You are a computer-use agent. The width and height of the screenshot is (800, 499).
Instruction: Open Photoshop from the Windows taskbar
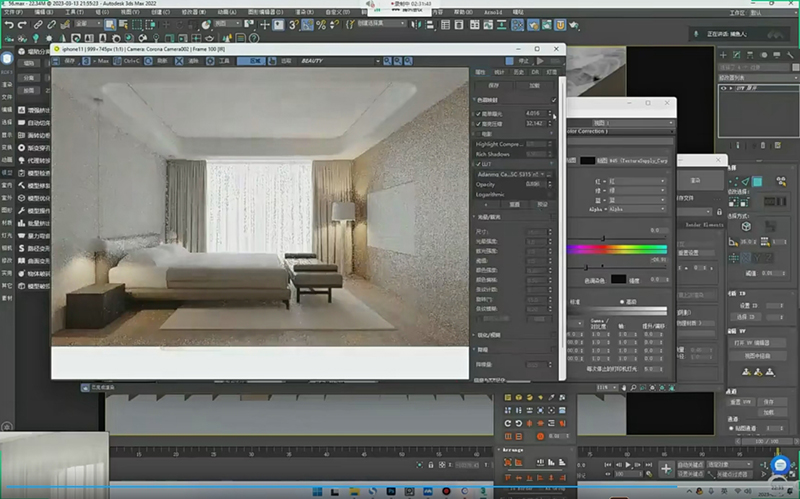pos(391,491)
